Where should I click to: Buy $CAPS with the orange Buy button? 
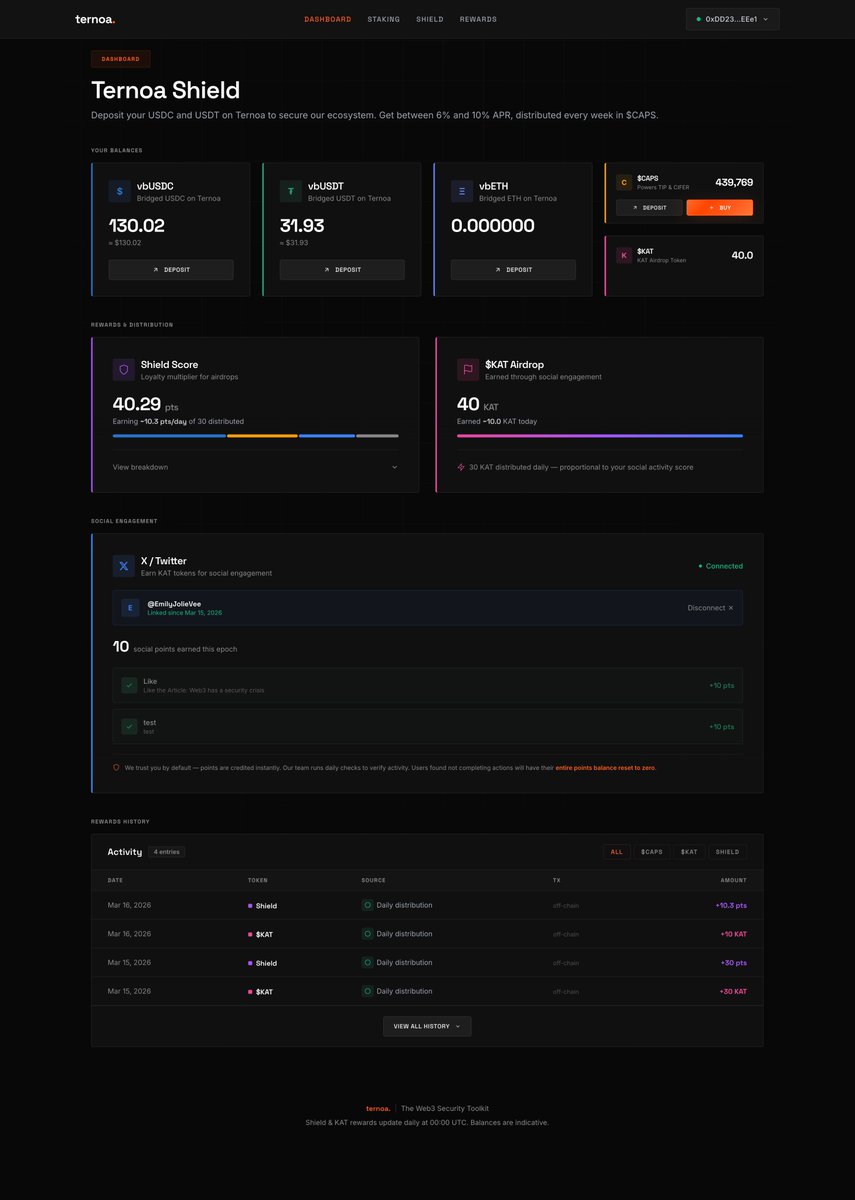click(720, 208)
